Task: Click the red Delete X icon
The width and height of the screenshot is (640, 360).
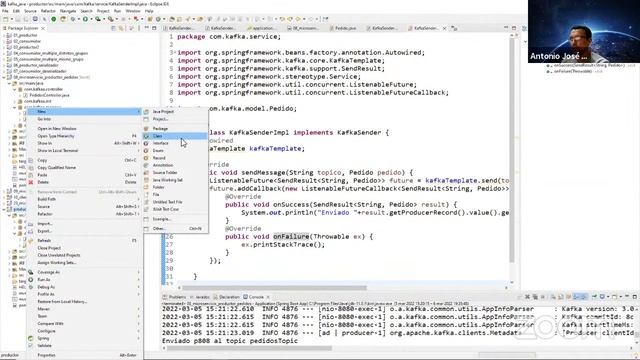Action: tap(31, 182)
